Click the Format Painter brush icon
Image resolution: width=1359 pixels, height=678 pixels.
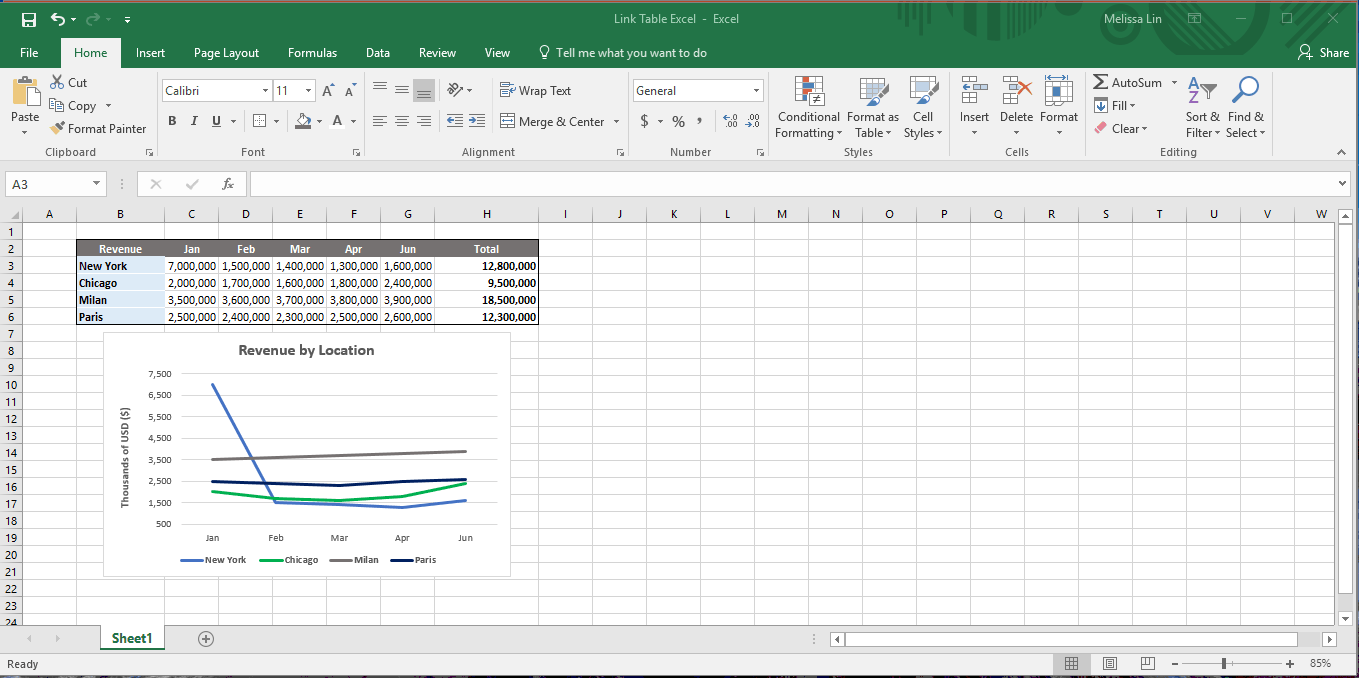[58, 128]
